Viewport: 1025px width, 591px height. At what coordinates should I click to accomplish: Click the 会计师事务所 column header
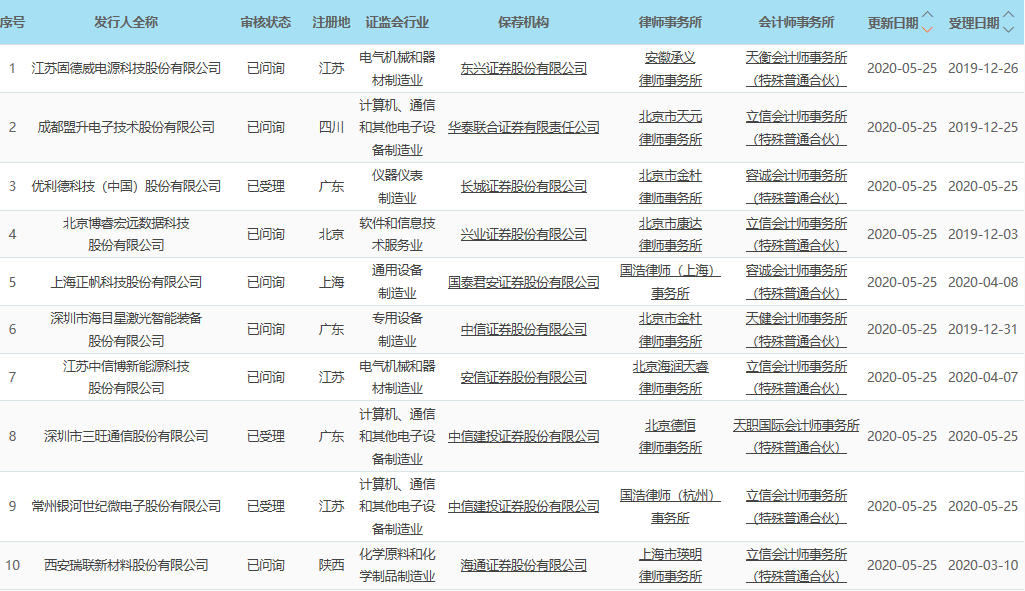coord(796,22)
